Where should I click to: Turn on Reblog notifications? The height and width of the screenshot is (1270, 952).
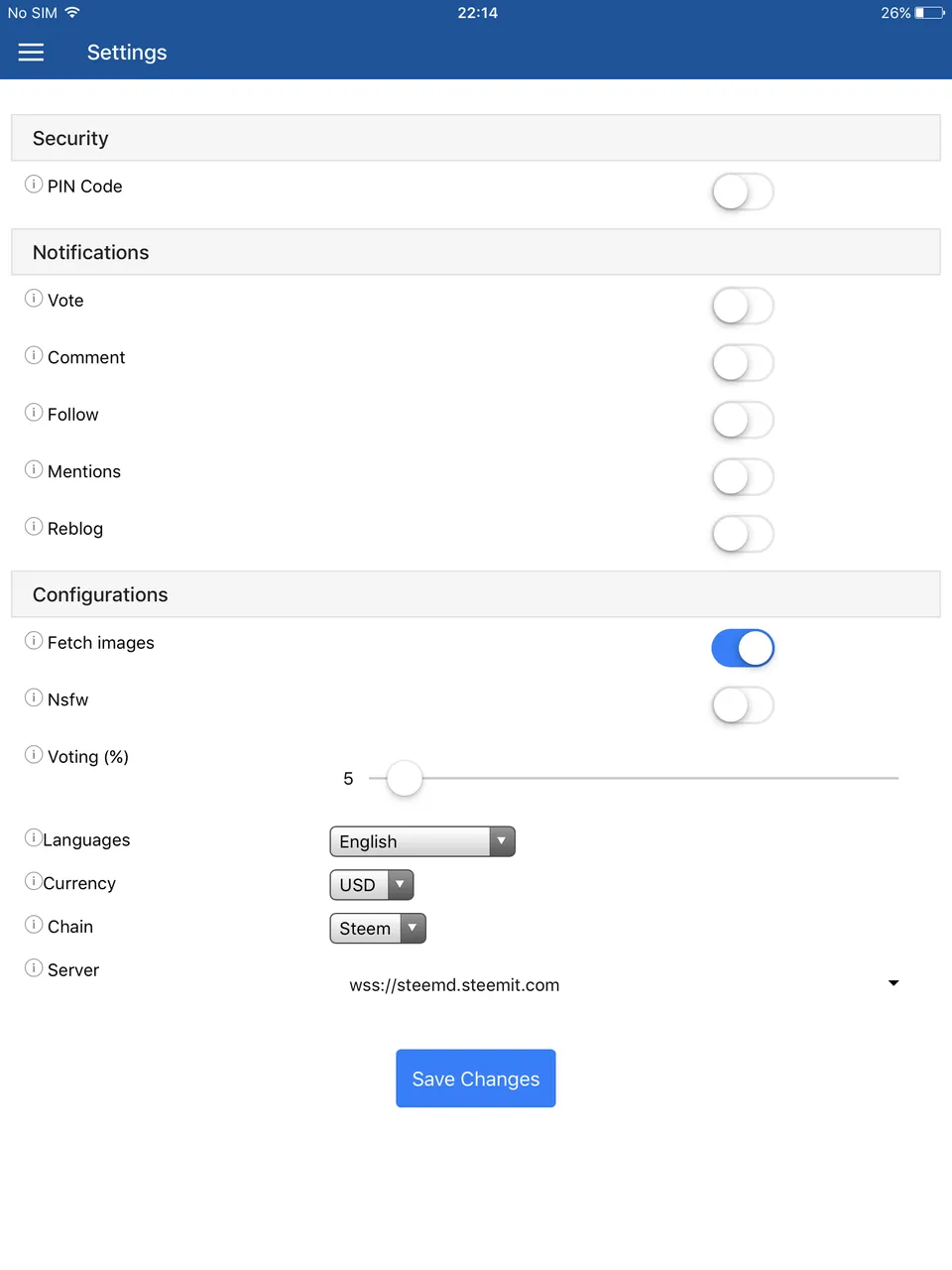tap(743, 534)
